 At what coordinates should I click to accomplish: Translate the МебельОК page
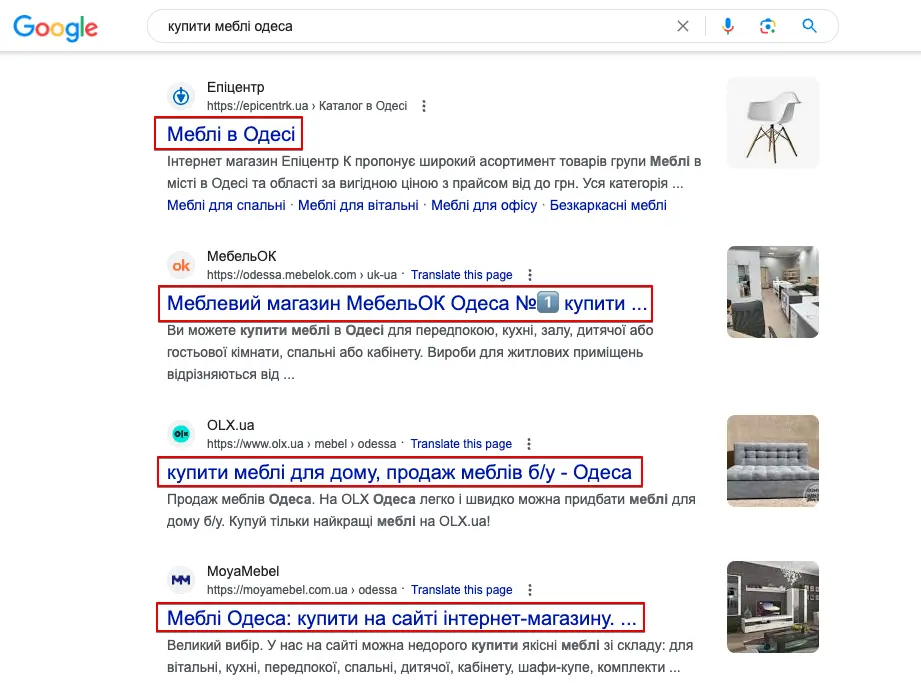click(462, 275)
